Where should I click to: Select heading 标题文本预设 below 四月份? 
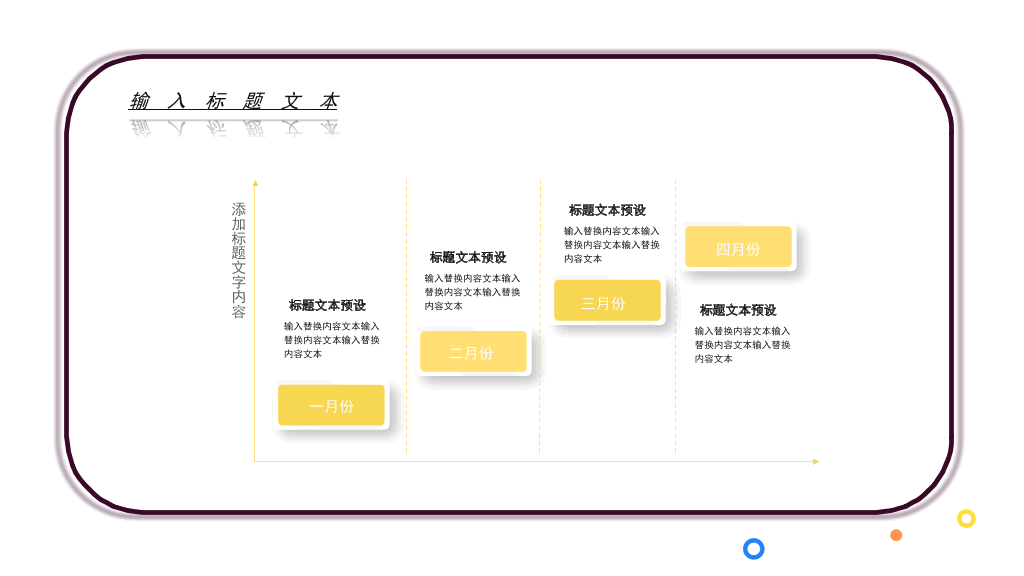coord(738,310)
